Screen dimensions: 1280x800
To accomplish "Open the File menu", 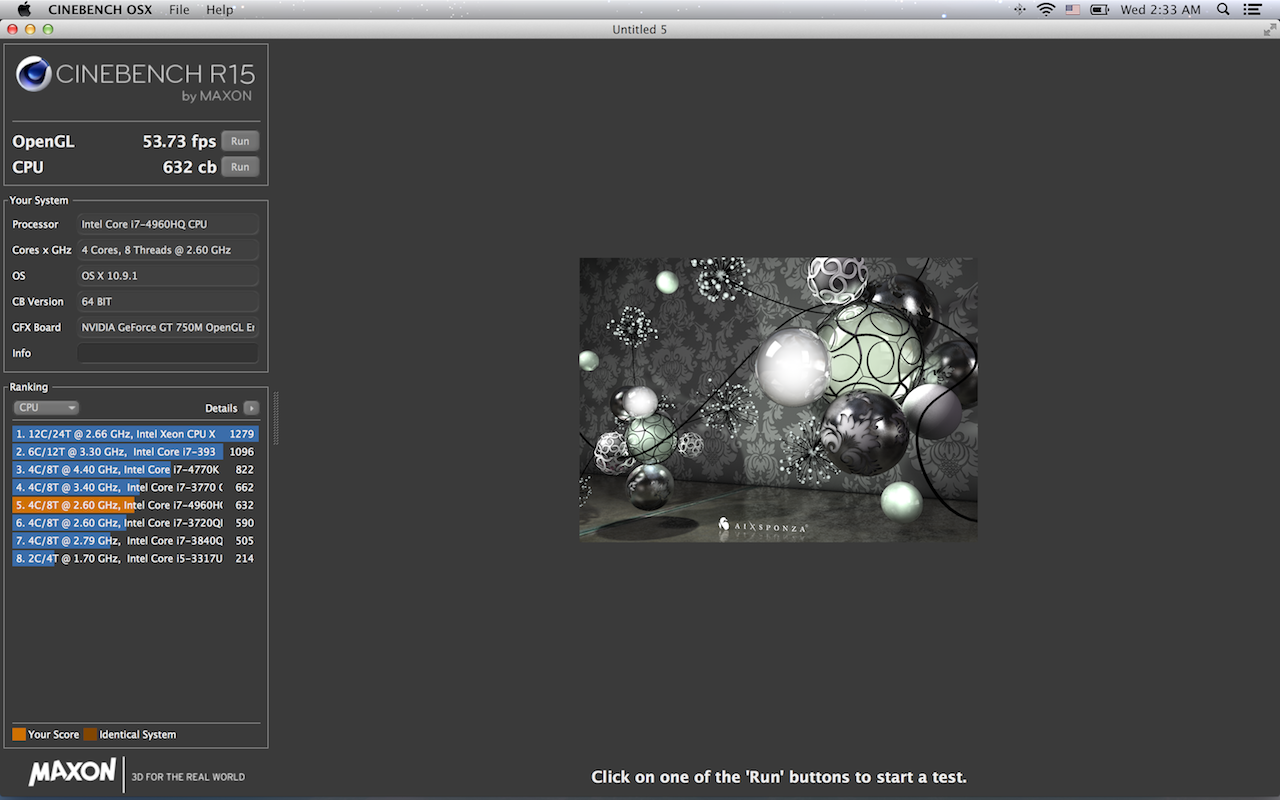I will (179, 9).
